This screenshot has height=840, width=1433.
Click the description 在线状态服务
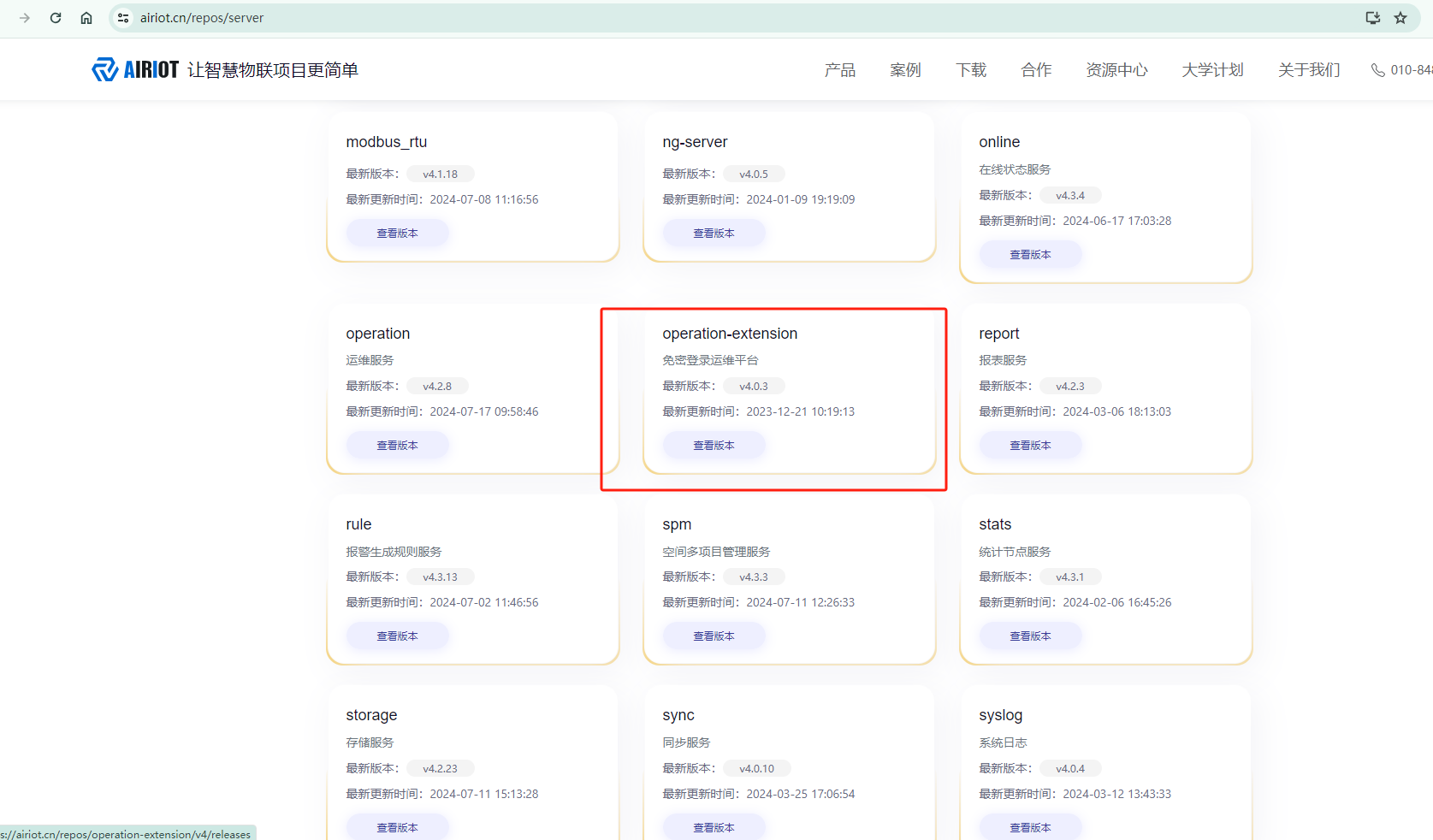pyautogui.click(x=1015, y=169)
